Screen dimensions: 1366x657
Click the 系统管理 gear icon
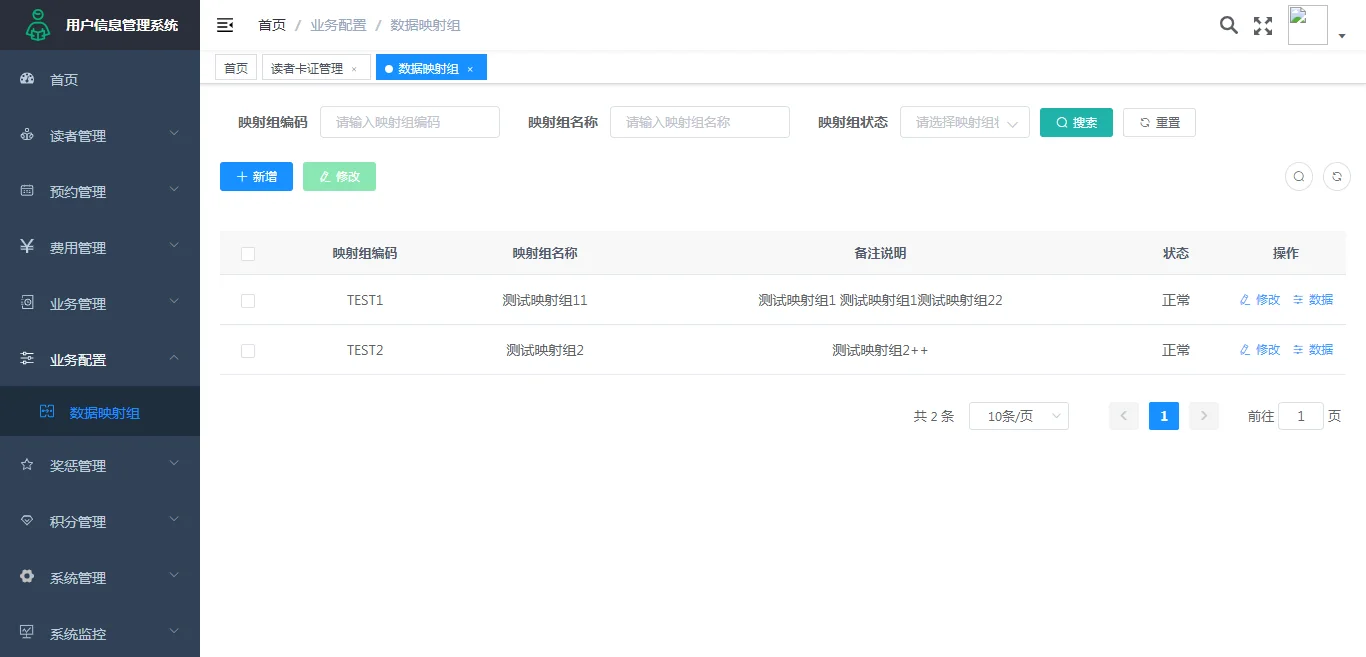coord(28,577)
